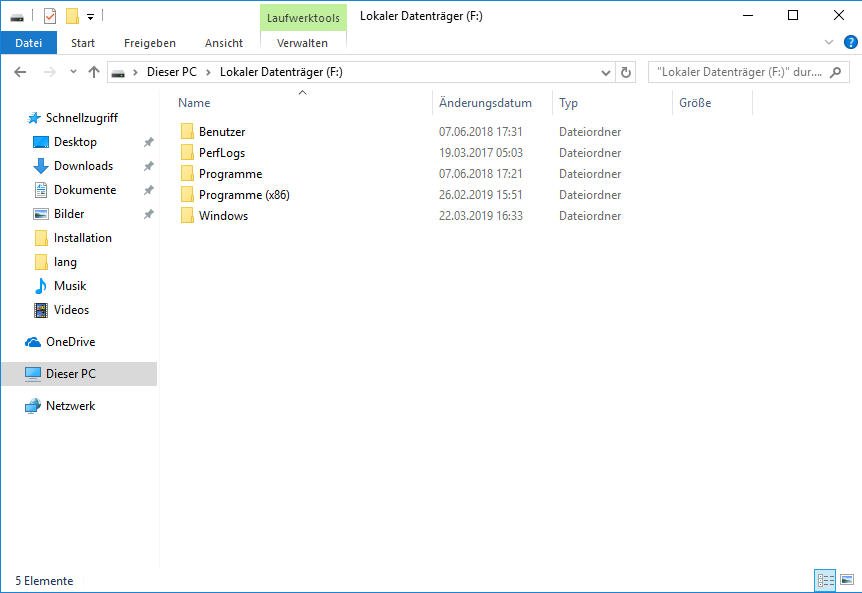The width and height of the screenshot is (862, 593).
Task: Switch to Details view in status bar
Action: tap(825, 580)
